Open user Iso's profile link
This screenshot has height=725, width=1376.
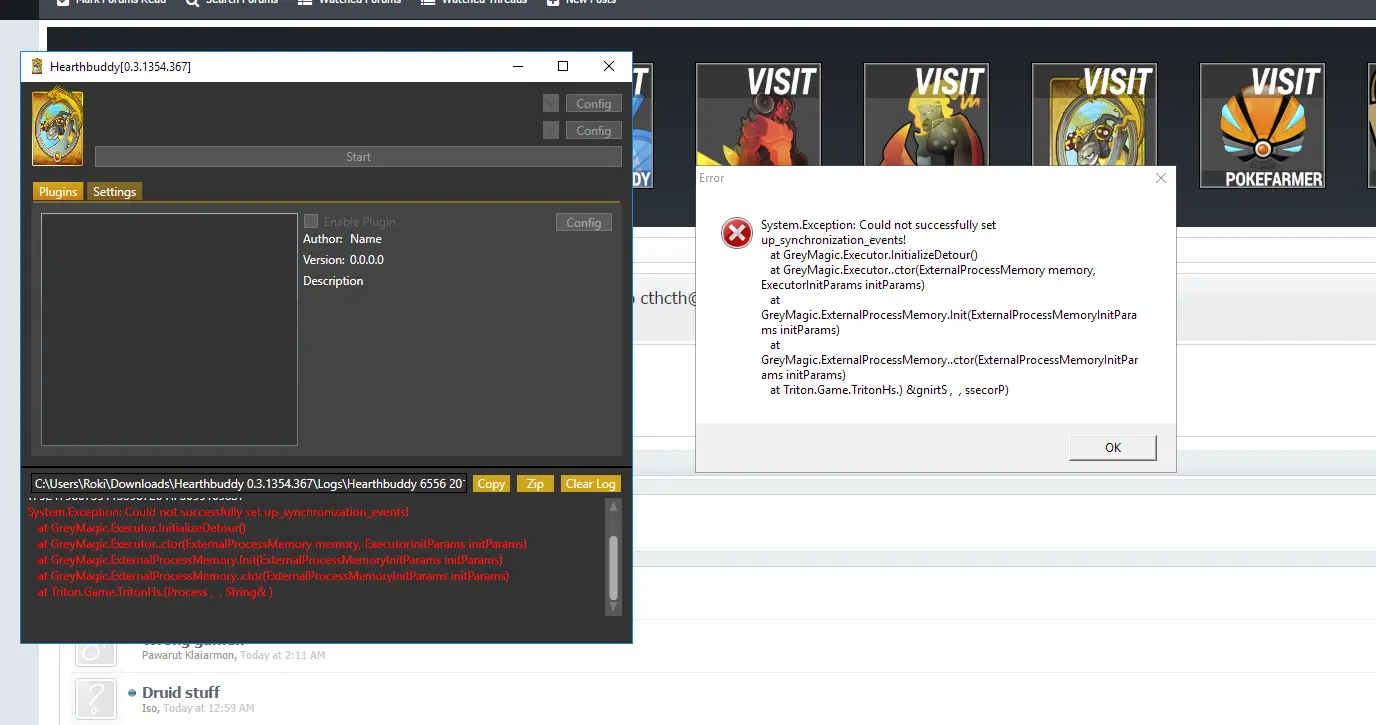(150, 708)
